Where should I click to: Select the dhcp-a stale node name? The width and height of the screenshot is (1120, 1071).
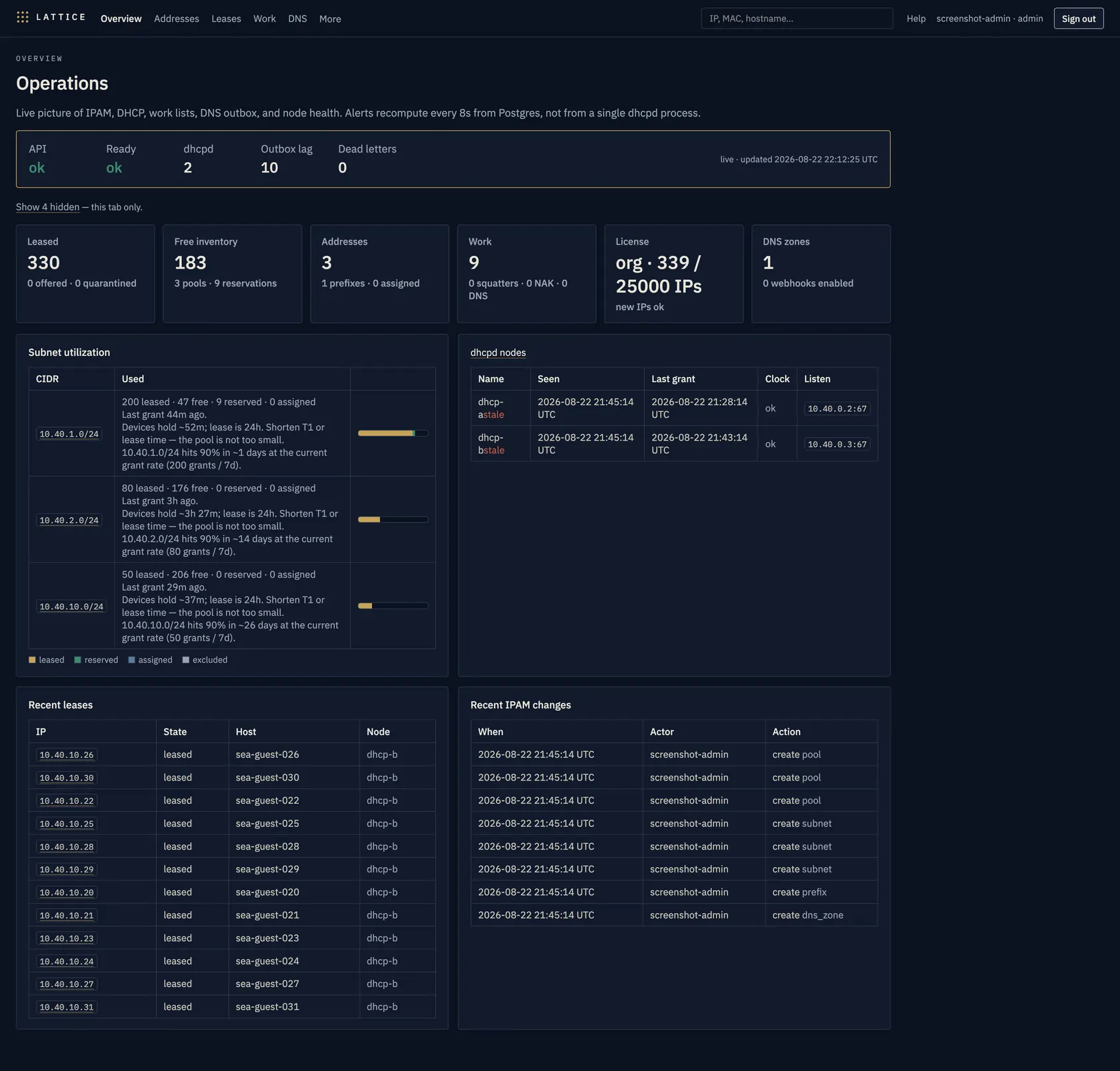pyautogui.click(x=491, y=408)
